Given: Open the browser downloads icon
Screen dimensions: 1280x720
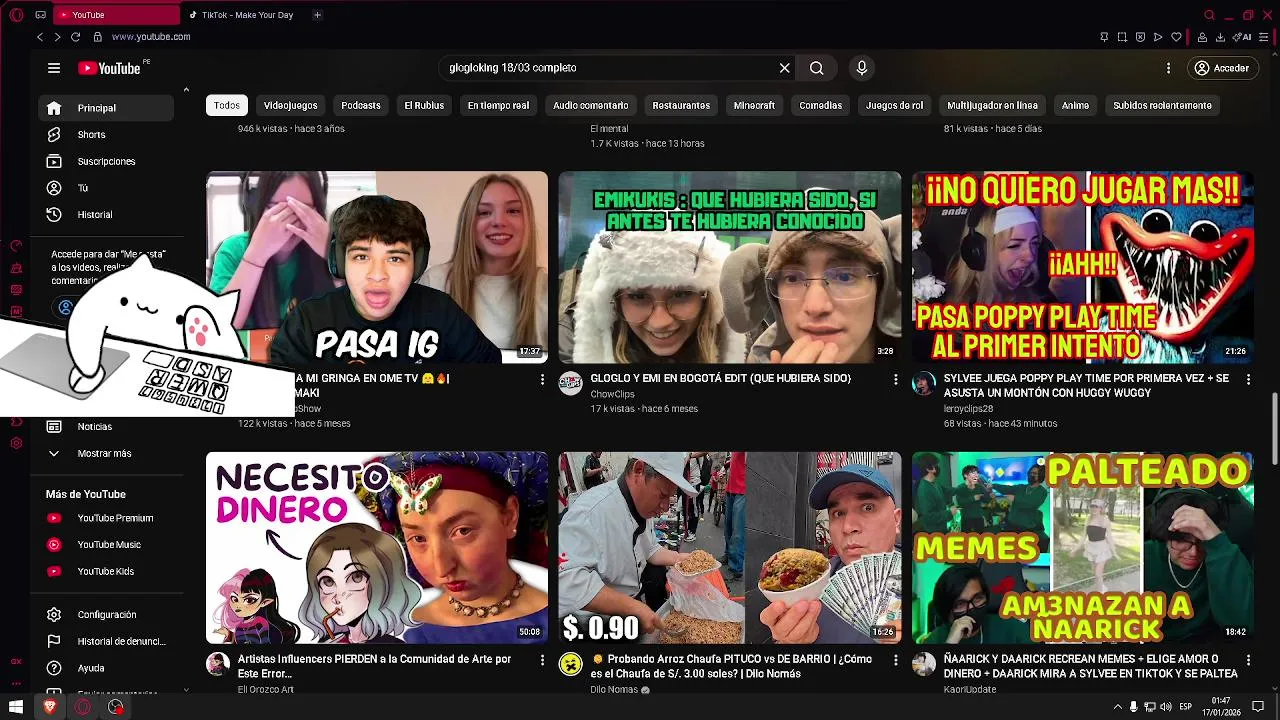Looking at the screenshot, I should [x=1220, y=37].
